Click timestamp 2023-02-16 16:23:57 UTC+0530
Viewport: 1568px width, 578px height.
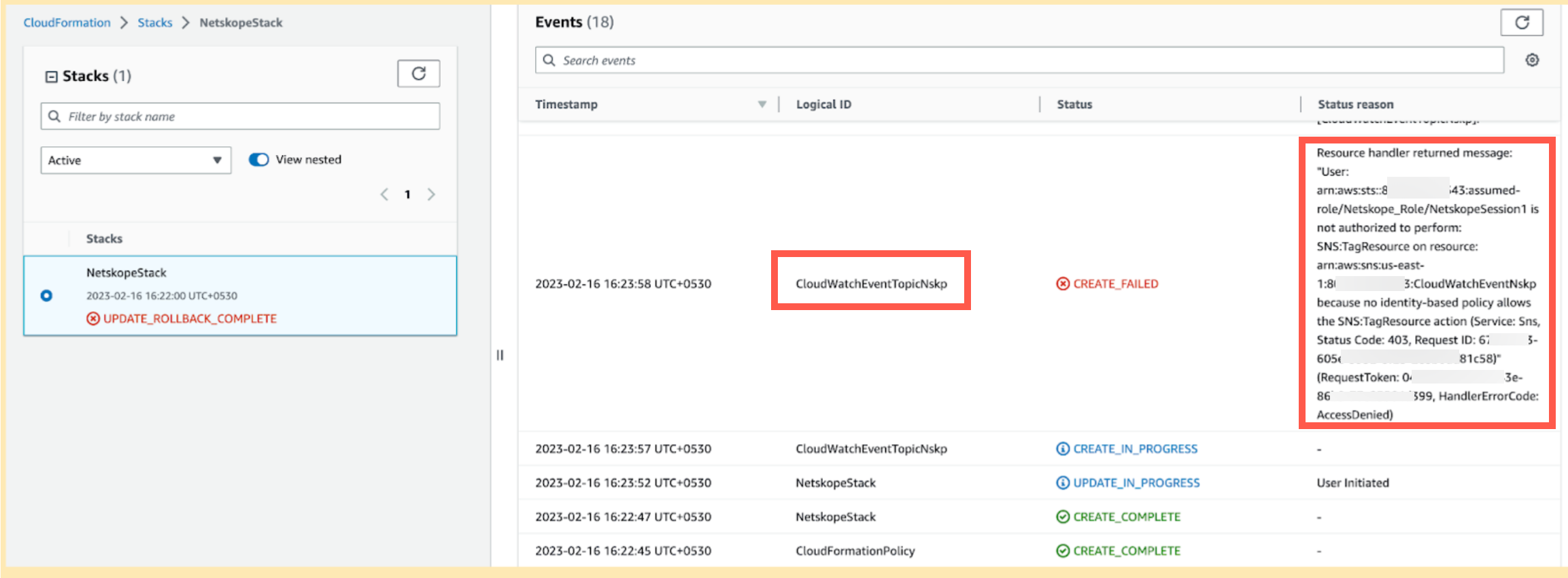623,449
